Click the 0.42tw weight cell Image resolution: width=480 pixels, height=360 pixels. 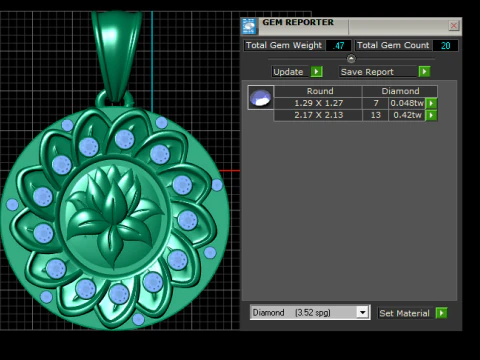(x=407, y=115)
